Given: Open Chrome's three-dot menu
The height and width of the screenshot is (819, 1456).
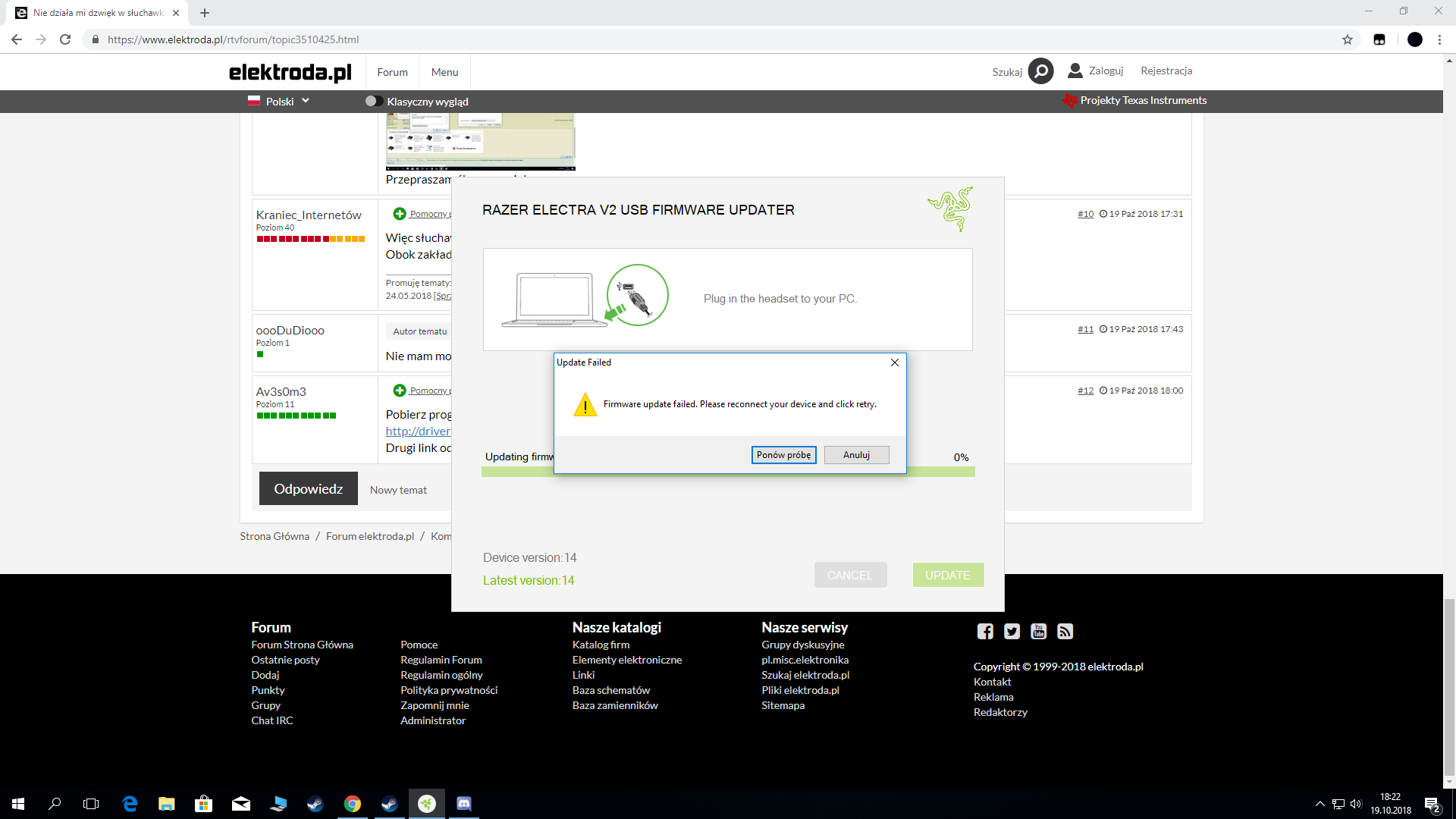Looking at the screenshot, I should tap(1439, 39).
